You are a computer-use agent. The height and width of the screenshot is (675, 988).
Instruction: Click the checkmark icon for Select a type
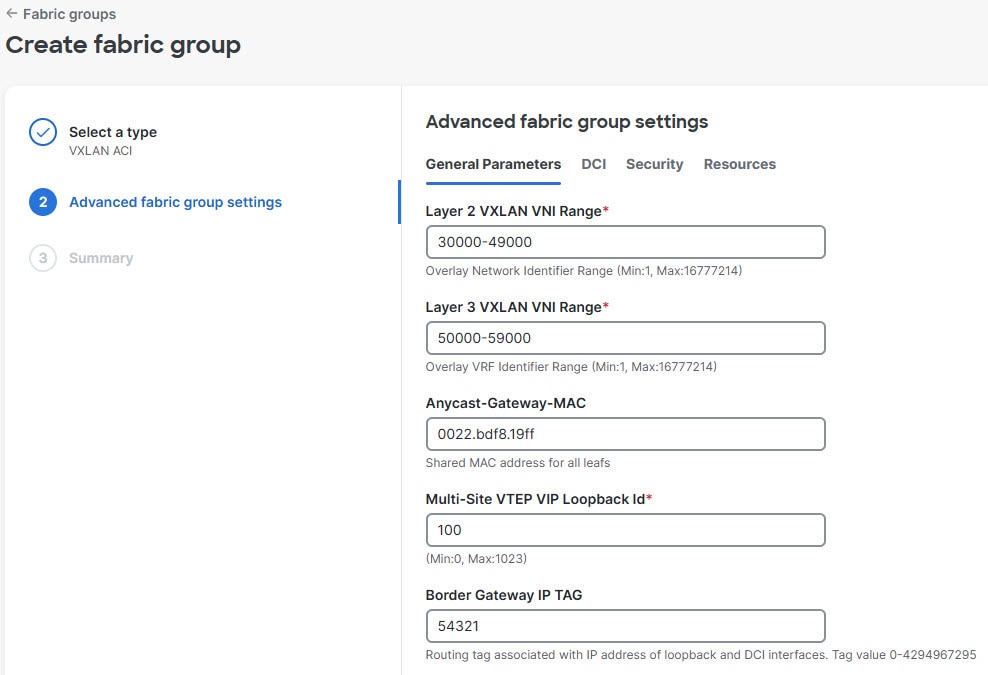pos(42,131)
